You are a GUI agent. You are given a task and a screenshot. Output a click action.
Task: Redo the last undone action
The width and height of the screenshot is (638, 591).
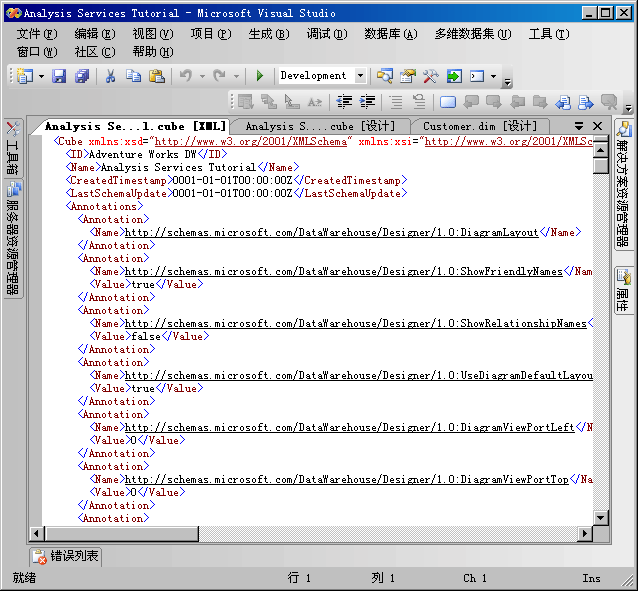[x=220, y=76]
